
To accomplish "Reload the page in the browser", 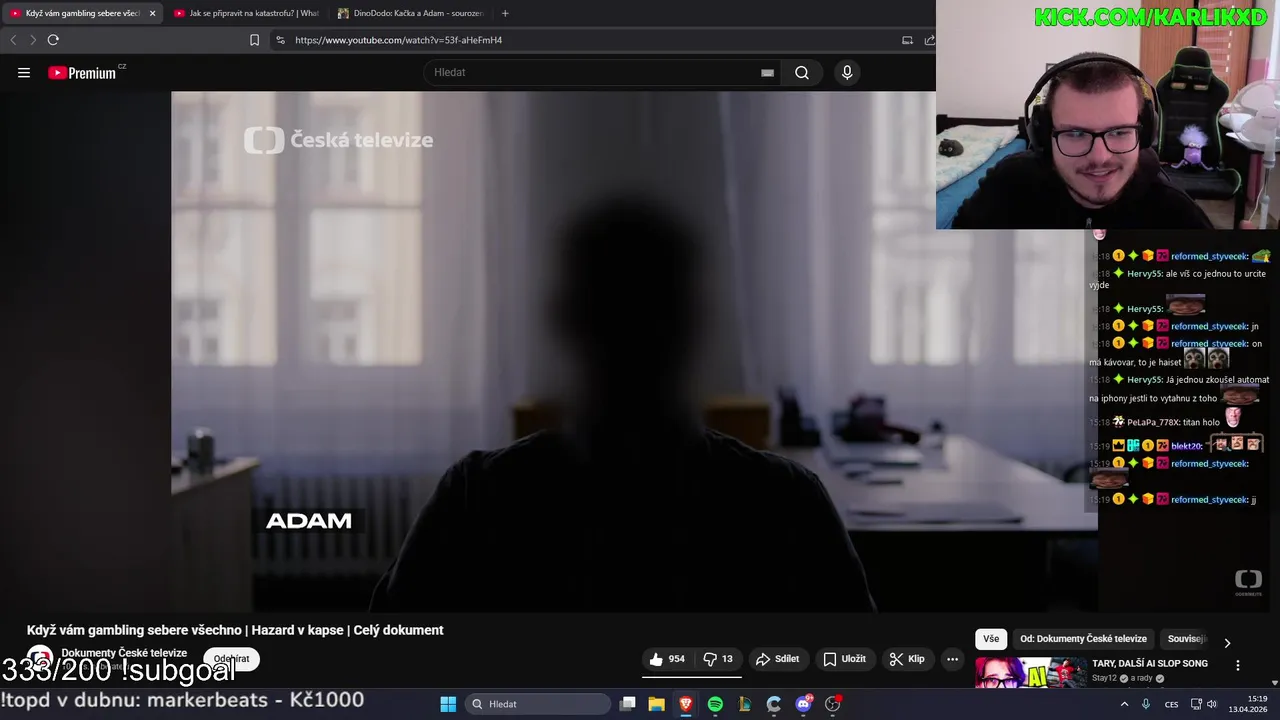I will tap(53, 40).
